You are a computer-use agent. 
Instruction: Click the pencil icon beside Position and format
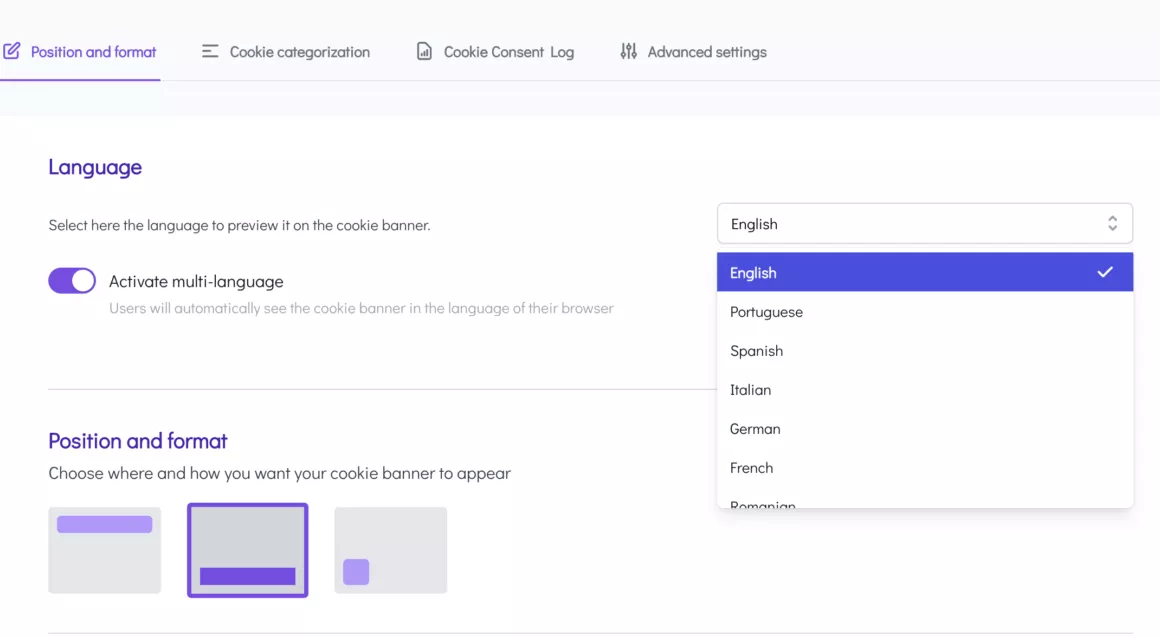point(12,51)
